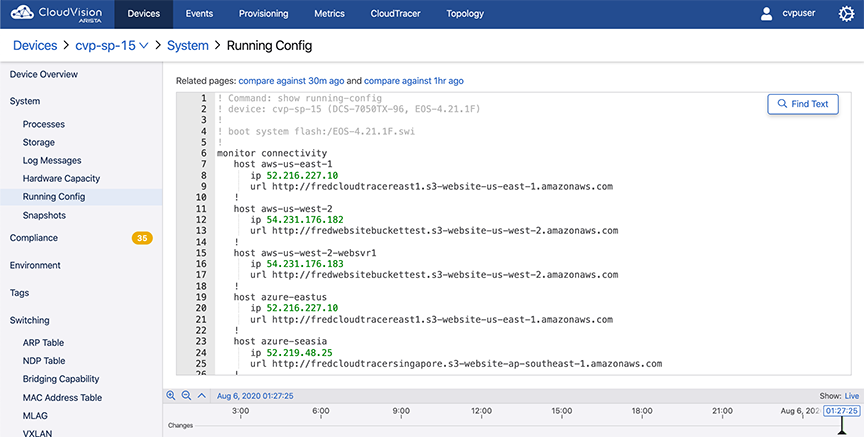Open the Devices tab
This screenshot has height=437, width=864.
click(x=144, y=14)
